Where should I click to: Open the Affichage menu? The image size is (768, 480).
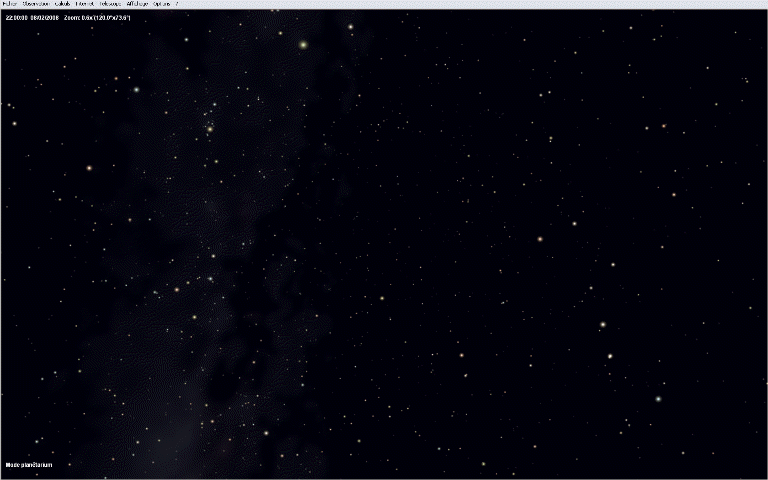[x=137, y=4]
